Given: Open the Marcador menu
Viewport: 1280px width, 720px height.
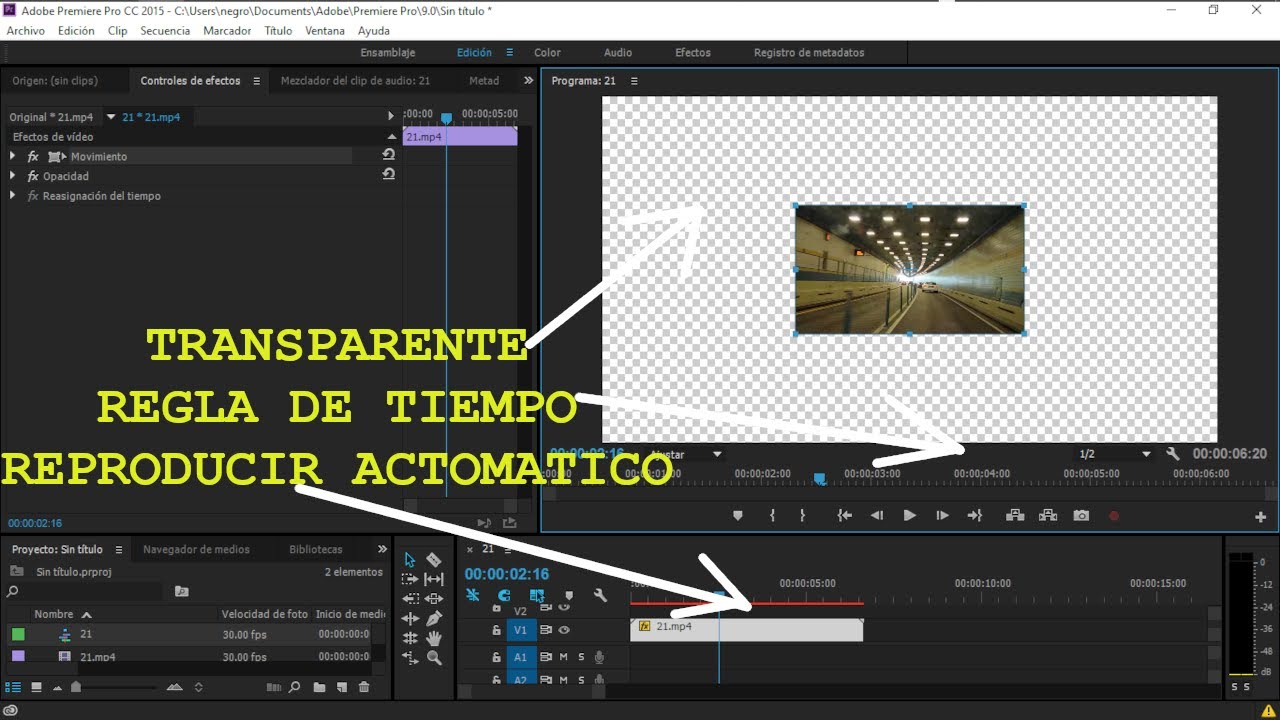Looking at the screenshot, I should (227, 31).
